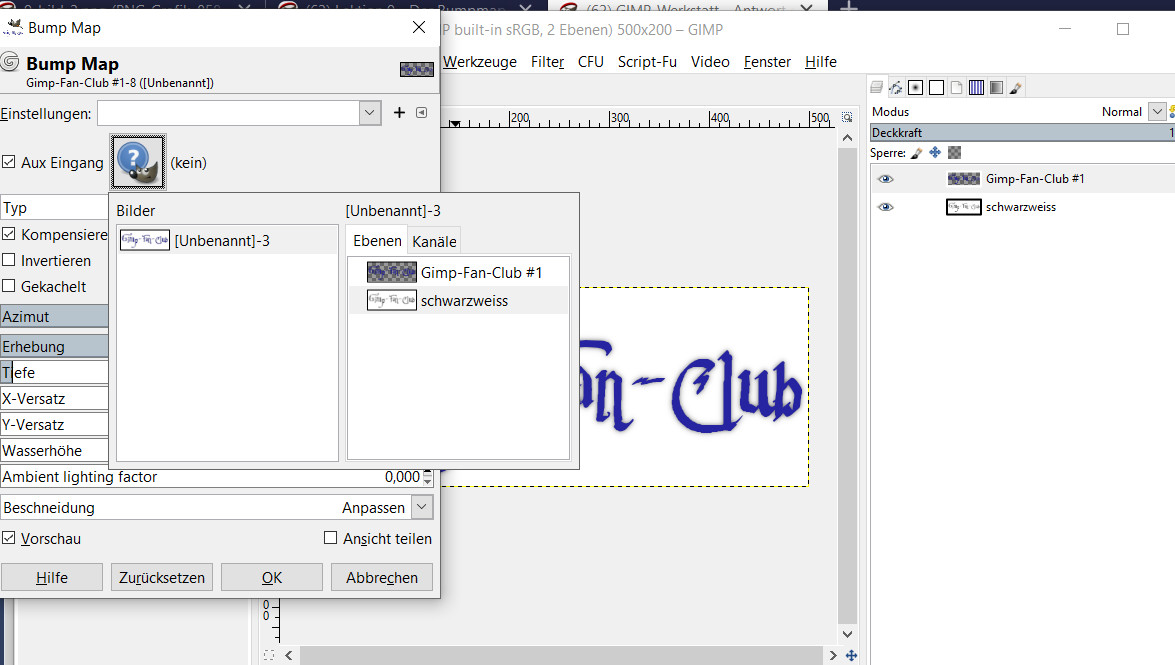The image size is (1175, 665).
Task: Click the Aux input picker button with Wilber question mark
Action: pos(138,162)
